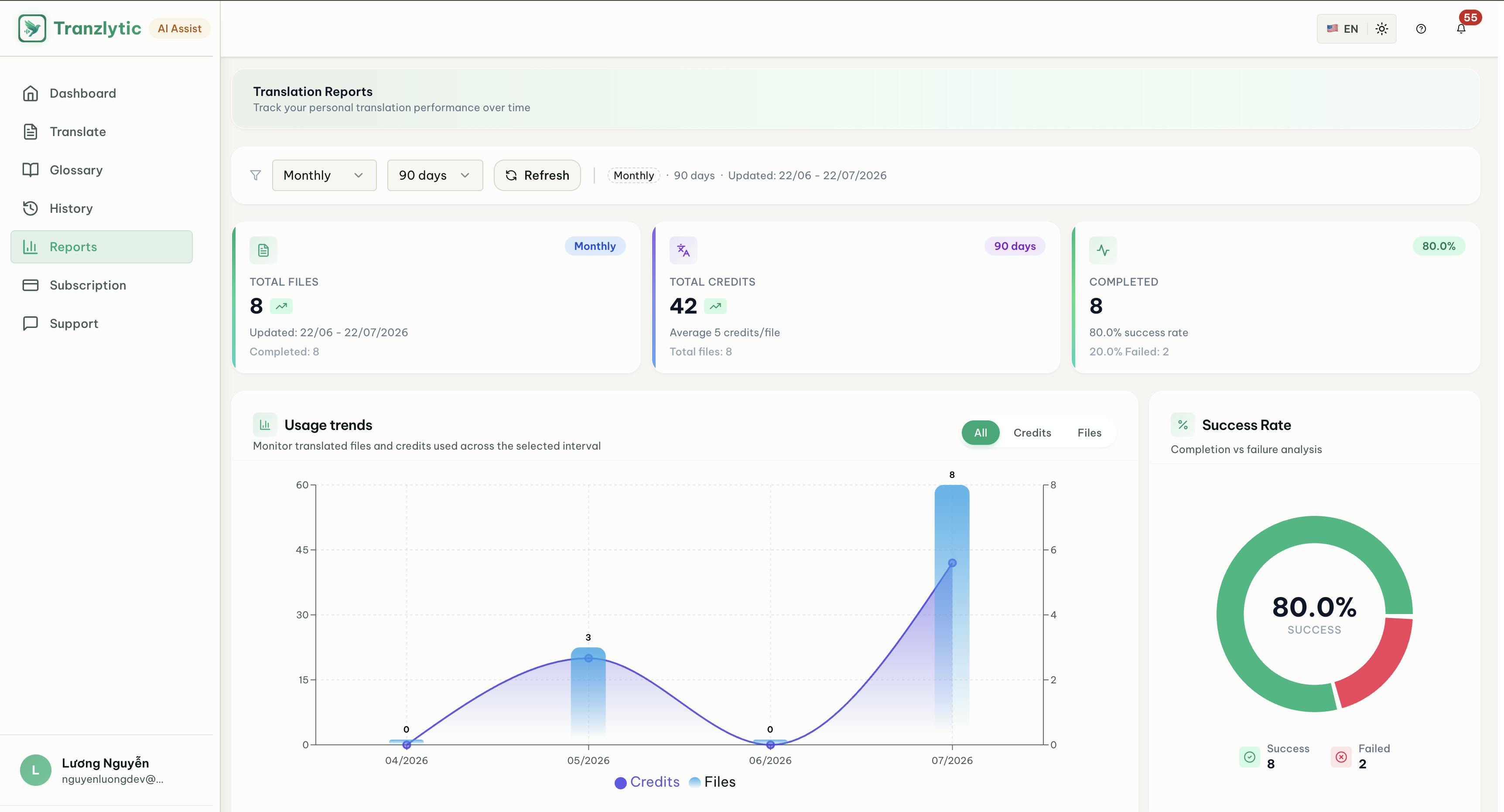The width and height of the screenshot is (1504, 812).
Task: Click the help question mark icon
Action: tap(1421, 29)
